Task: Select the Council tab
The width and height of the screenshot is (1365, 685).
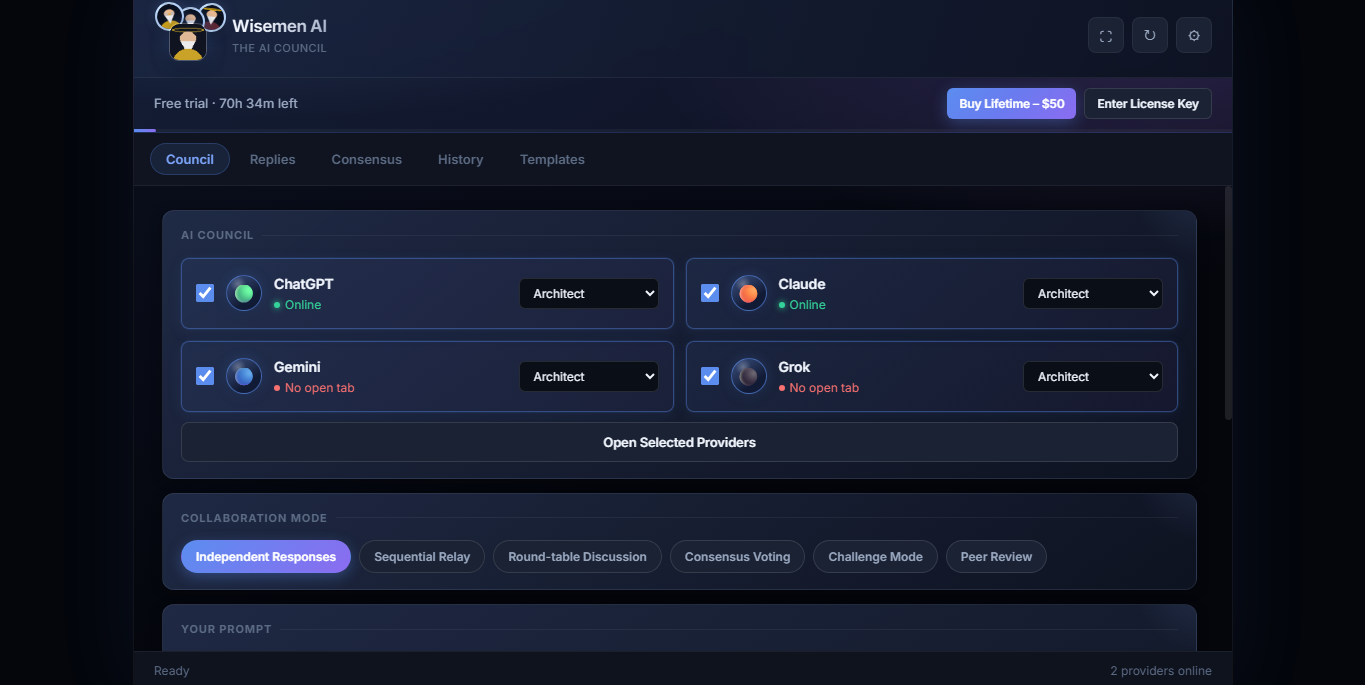Action: pyautogui.click(x=190, y=159)
